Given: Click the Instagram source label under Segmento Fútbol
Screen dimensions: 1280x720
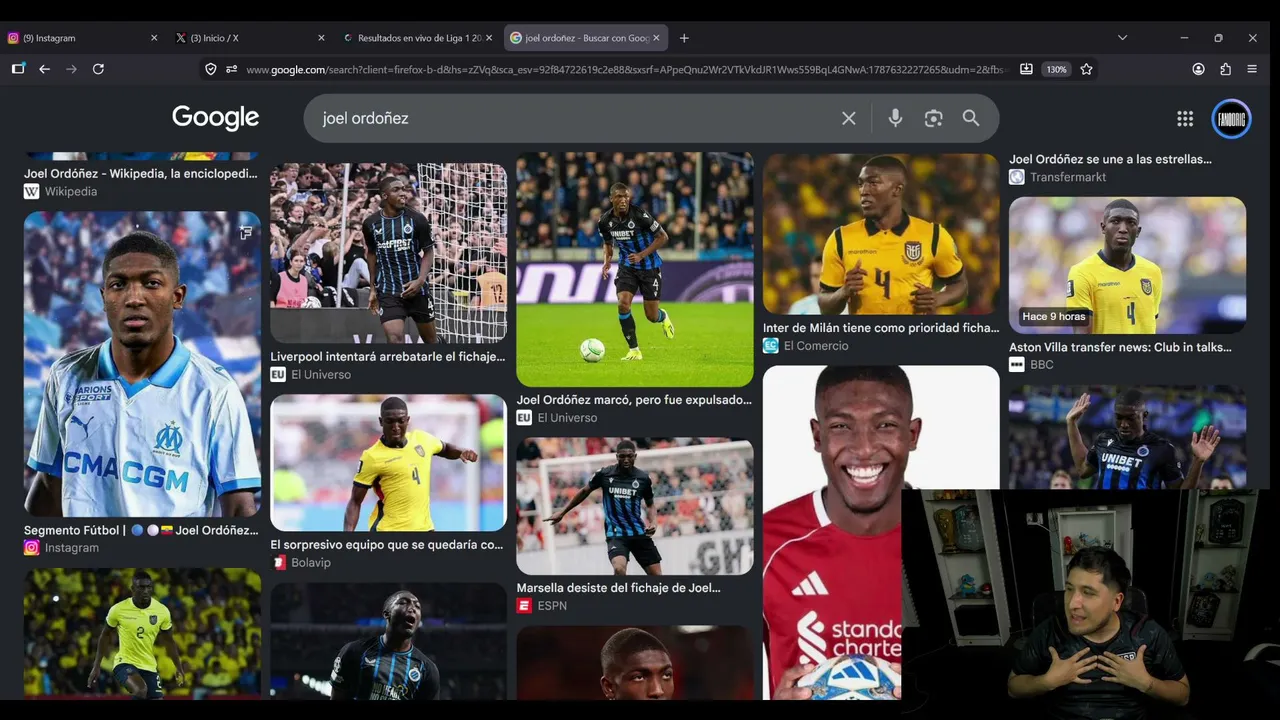Looking at the screenshot, I should [62, 548].
